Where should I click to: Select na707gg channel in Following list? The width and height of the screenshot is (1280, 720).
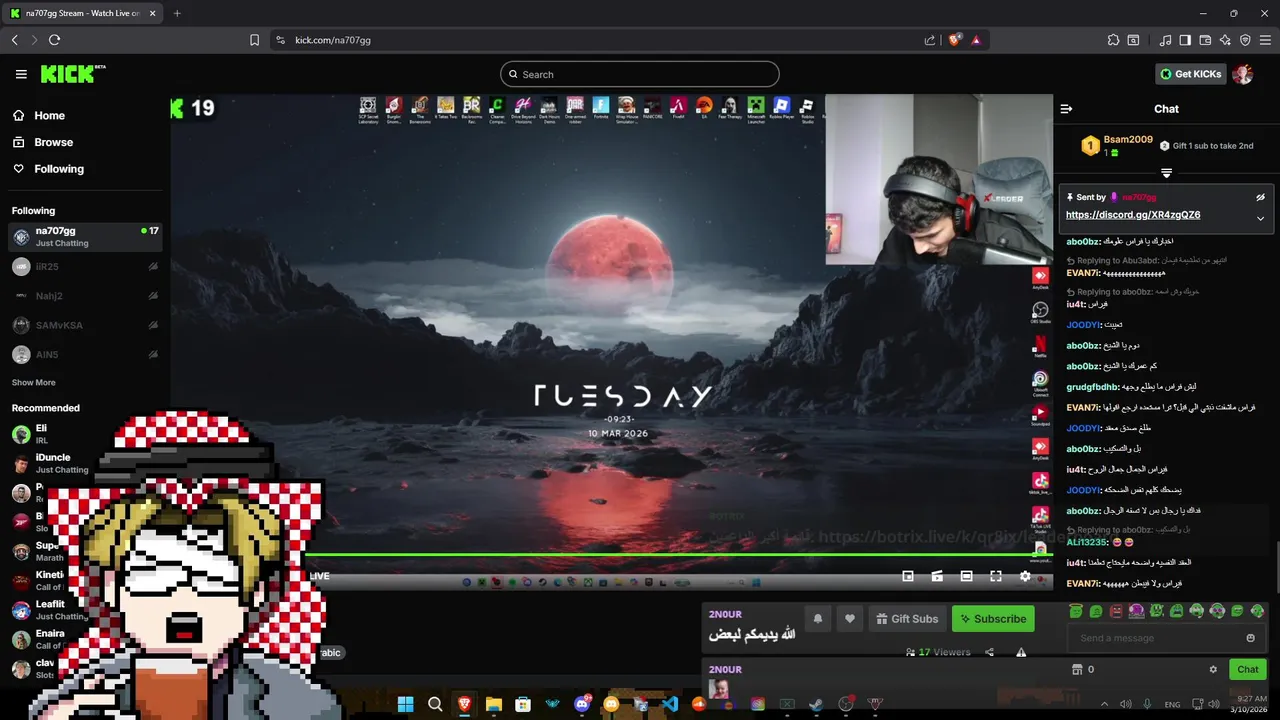click(x=85, y=236)
